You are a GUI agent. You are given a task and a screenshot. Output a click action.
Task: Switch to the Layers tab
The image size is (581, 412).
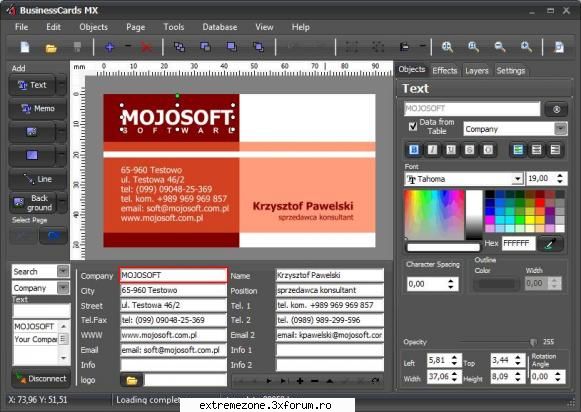tap(477, 70)
